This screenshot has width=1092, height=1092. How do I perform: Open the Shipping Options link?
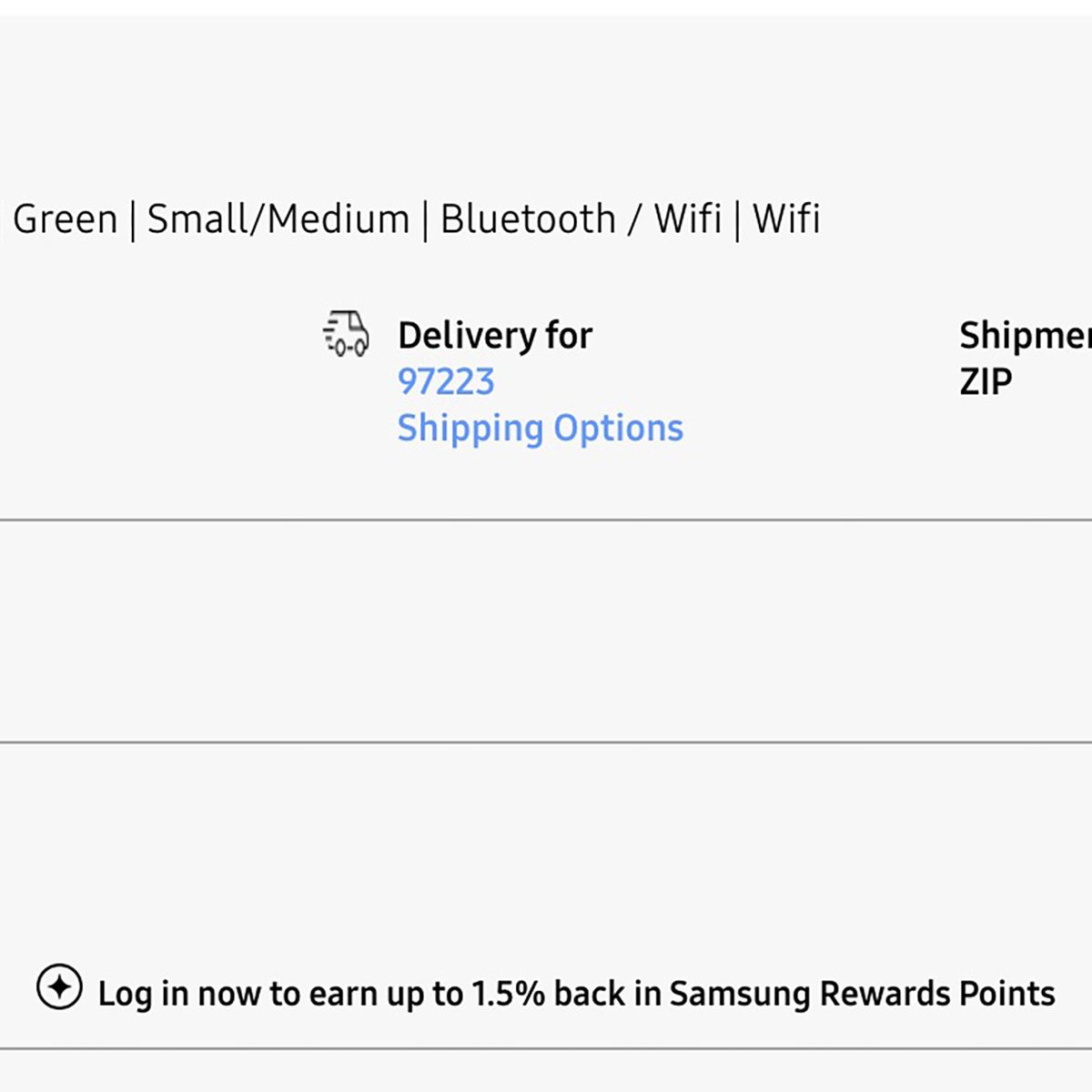pyautogui.click(x=540, y=428)
